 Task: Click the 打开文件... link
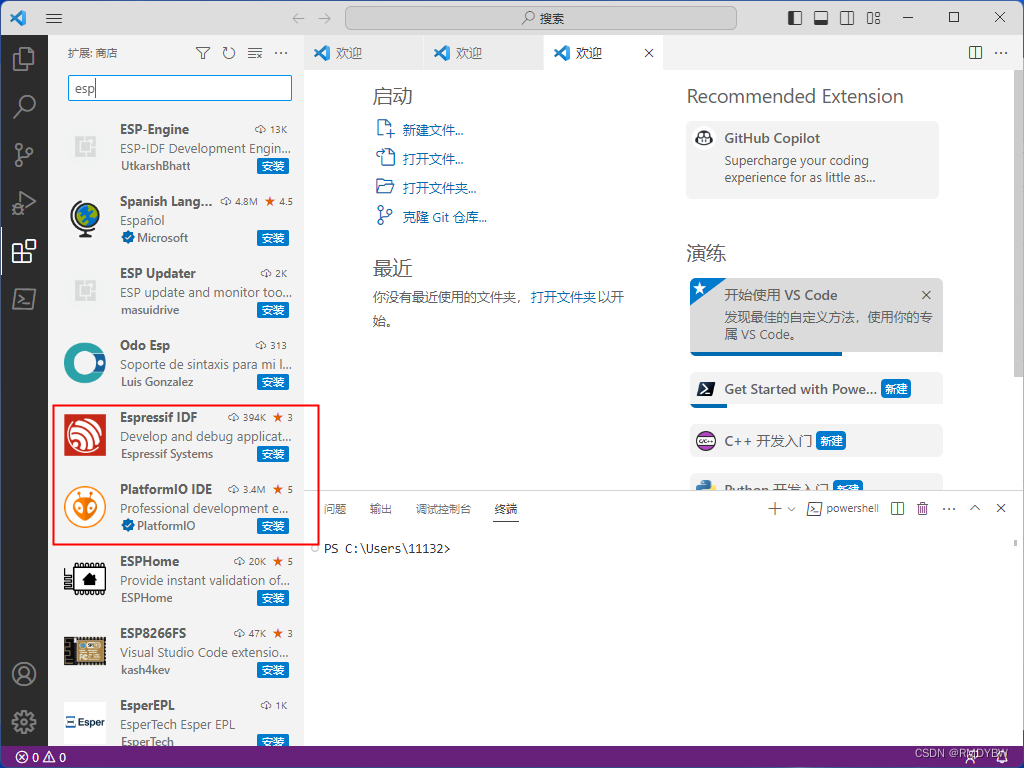point(432,159)
